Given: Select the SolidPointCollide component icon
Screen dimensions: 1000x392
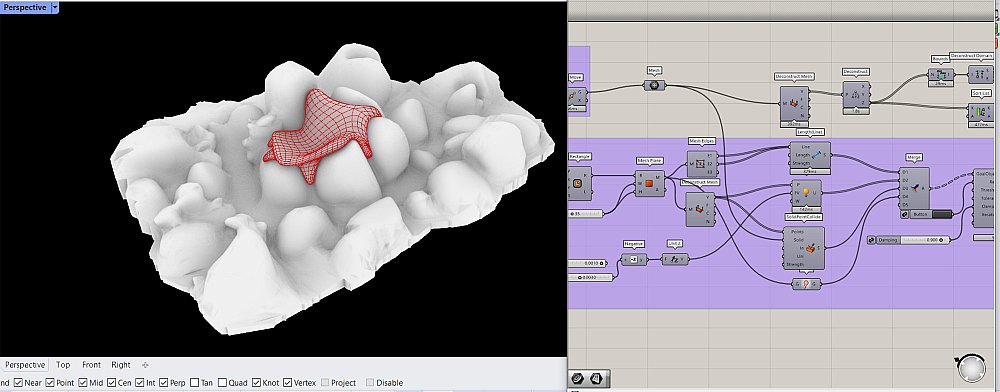Looking at the screenshot, I should pyautogui.click(x=810, y=249).
